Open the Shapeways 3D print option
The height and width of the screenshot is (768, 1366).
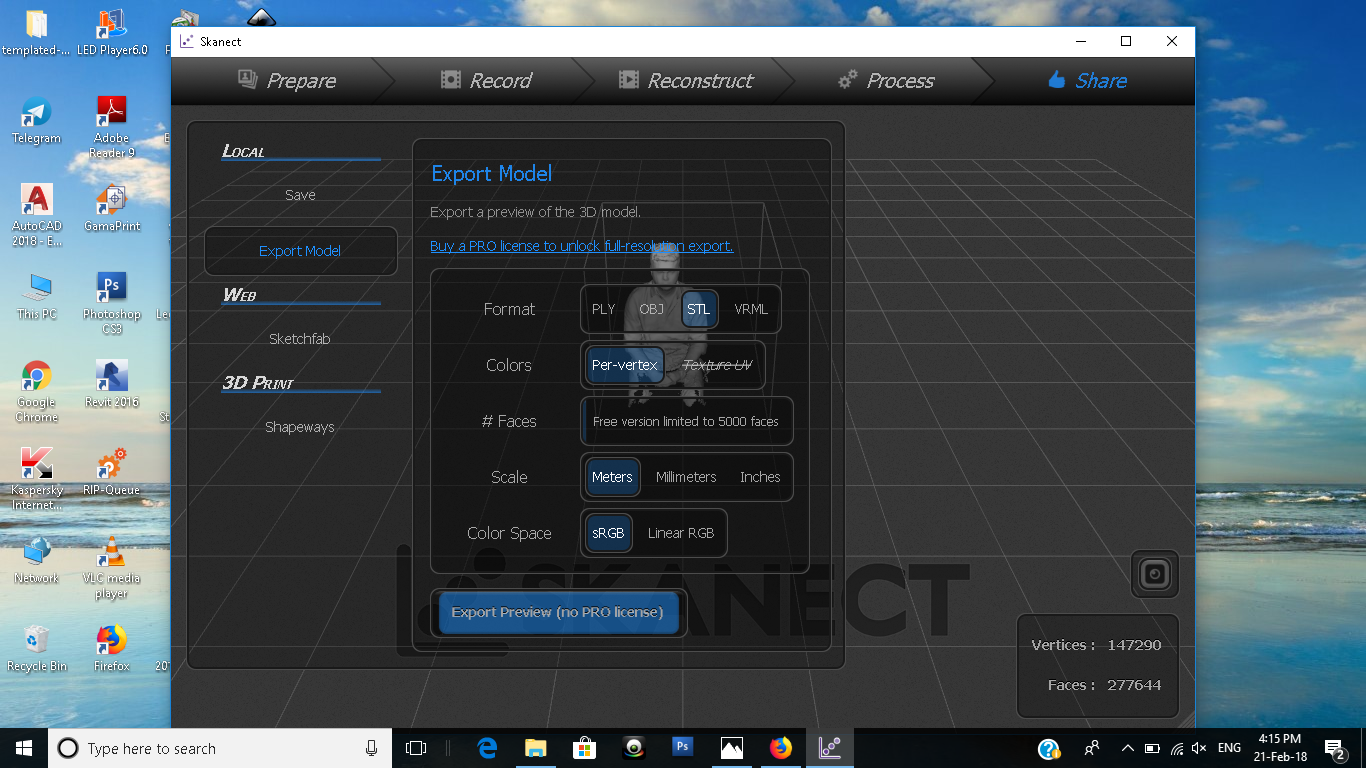[300, 427]
